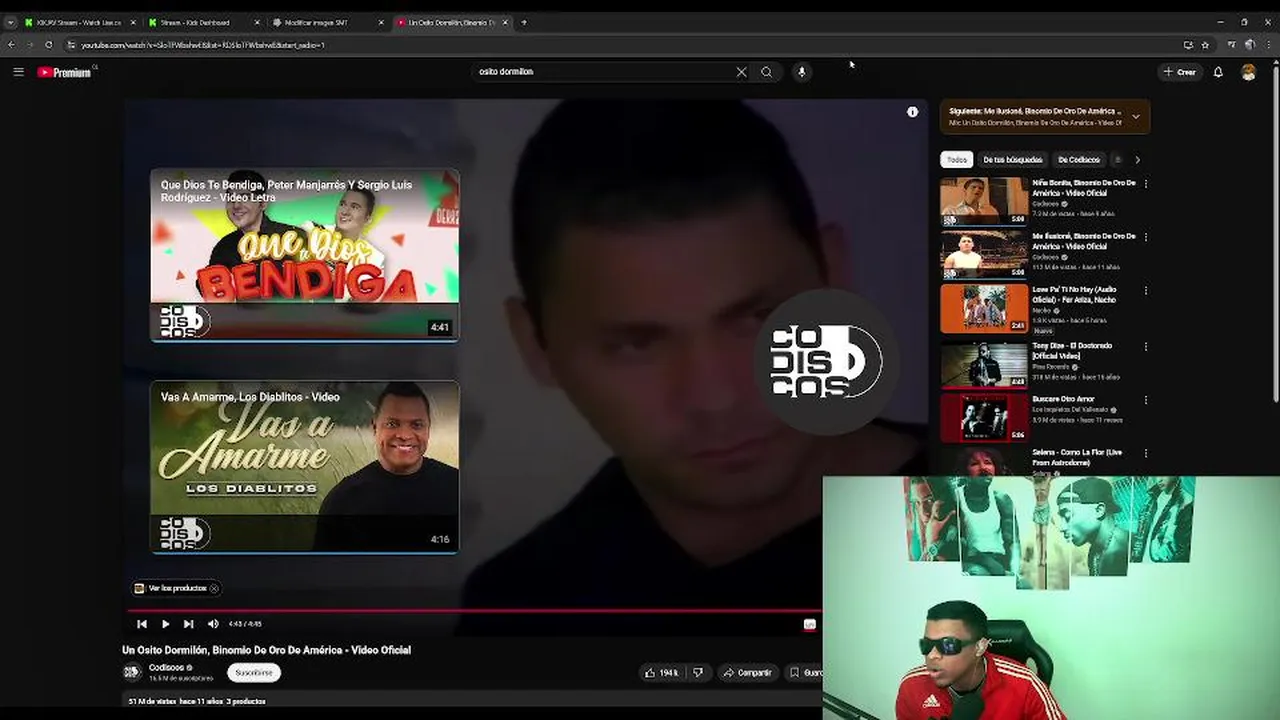Select the De Codiscos filter chip
Image resolution: width=1280 pixels, height=720 pixels.
coord(1078,160)
